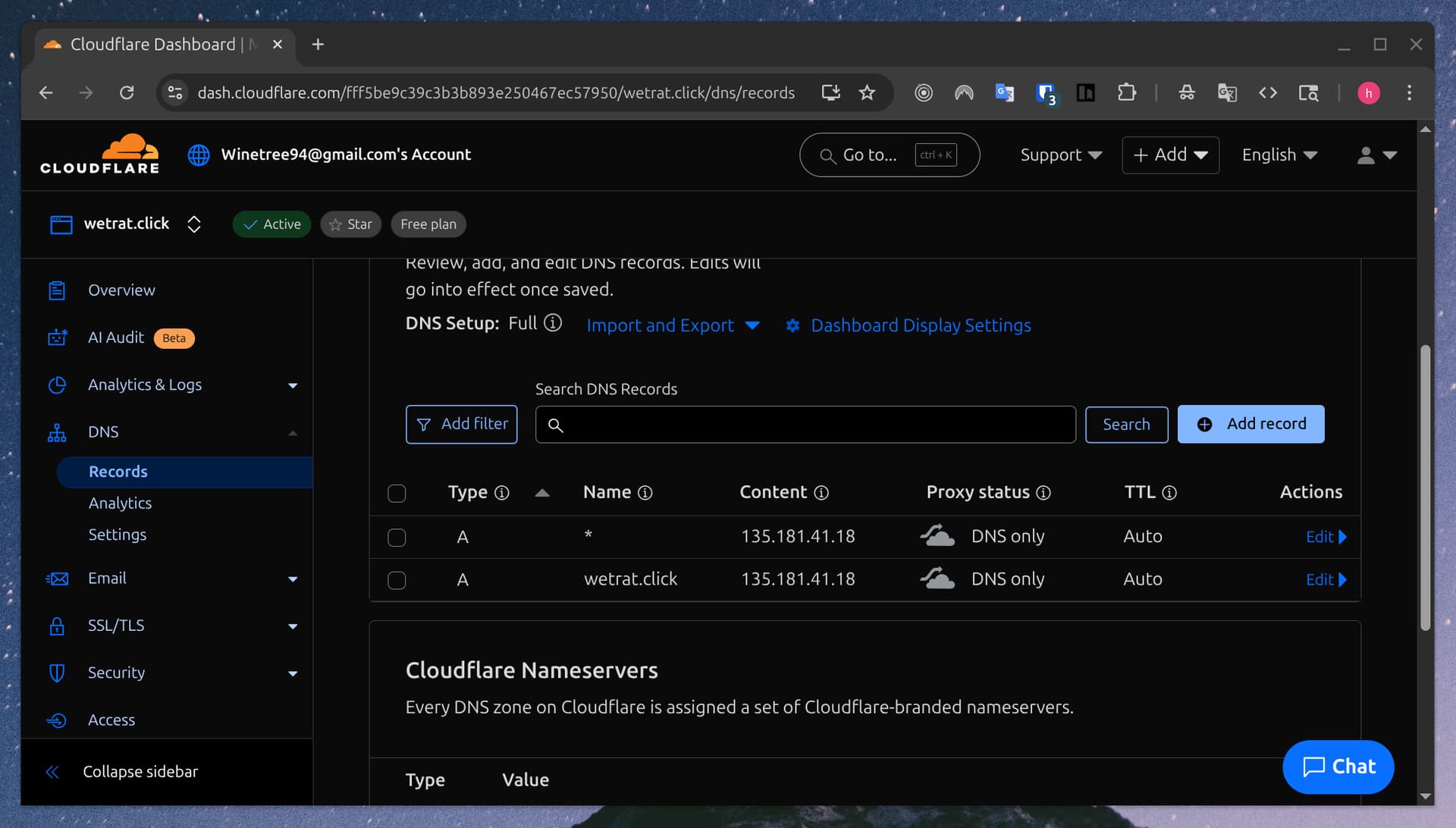Image resolution: width=1456 pixels, height=828 pixels.
Task: Open the browser extensions puzzle icon
Action: (x=1127, y=93)
